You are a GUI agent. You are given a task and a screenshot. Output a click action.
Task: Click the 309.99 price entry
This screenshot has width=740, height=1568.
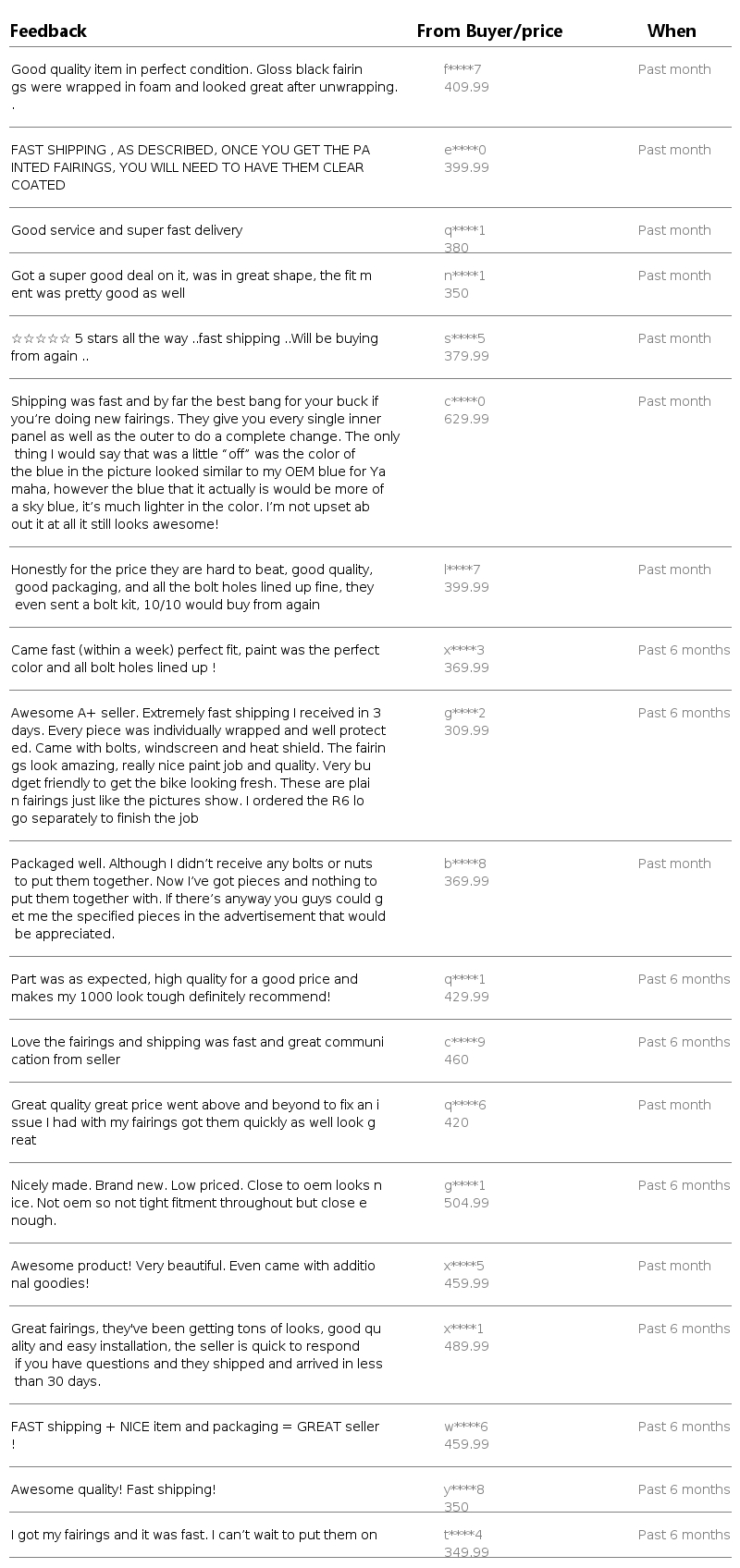466,730
